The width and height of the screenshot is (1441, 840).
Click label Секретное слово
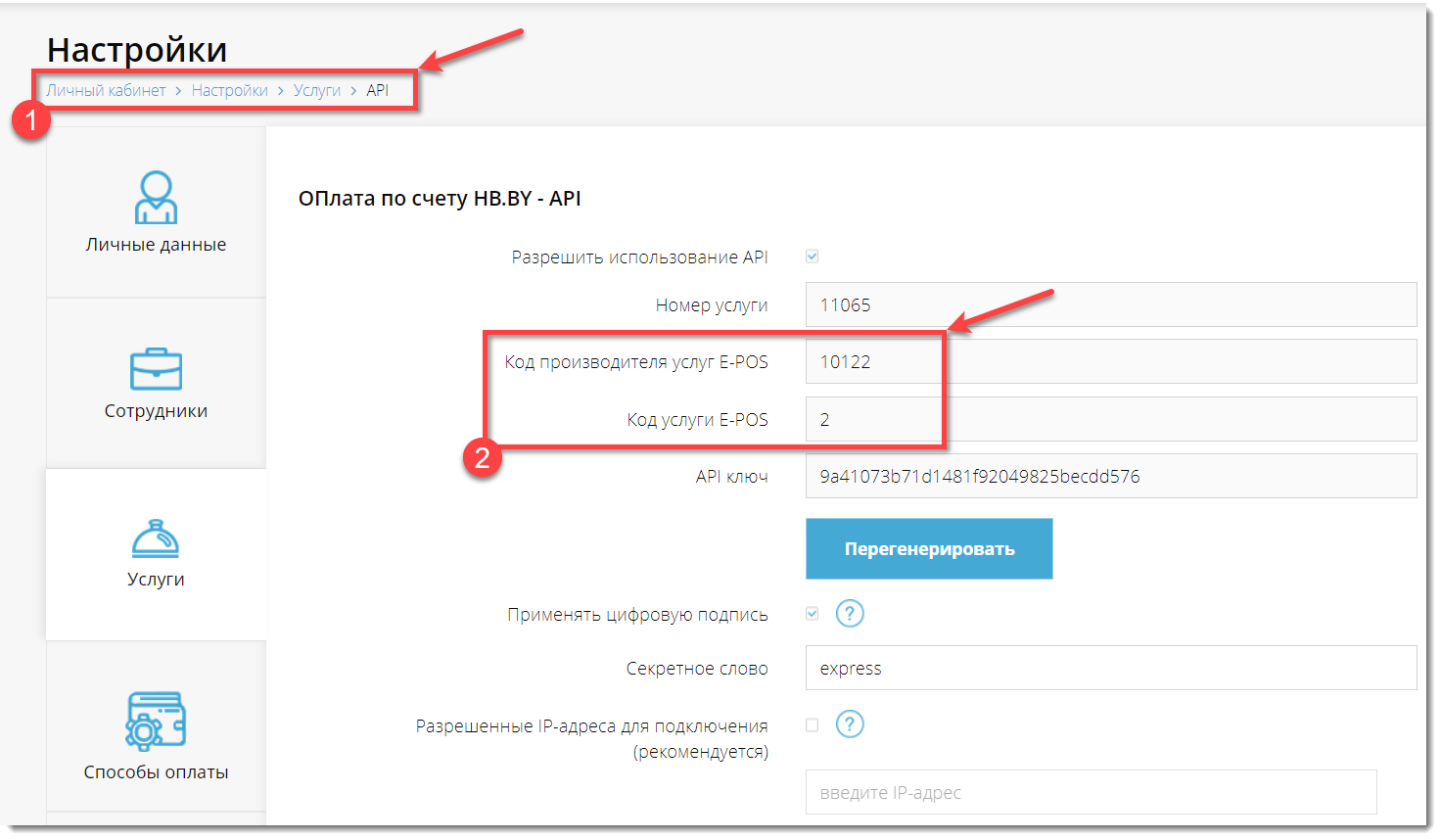pos(697,669)
